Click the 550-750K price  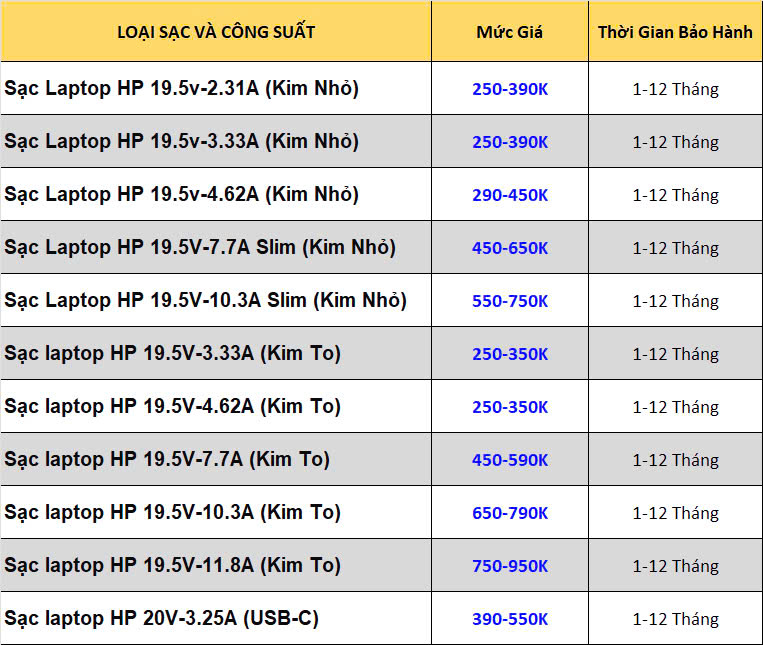510,301
